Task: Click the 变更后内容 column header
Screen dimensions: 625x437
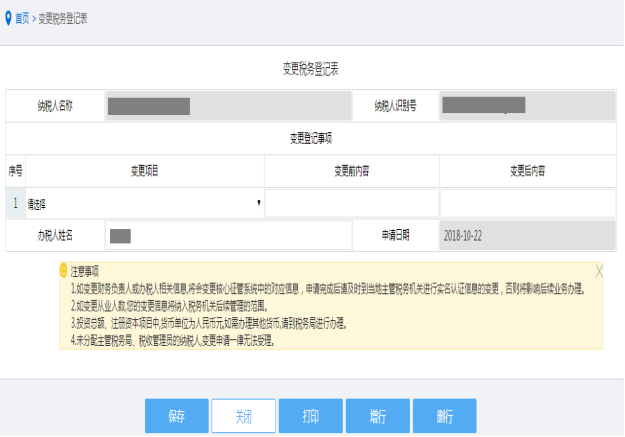Action: tap(526, 171)
